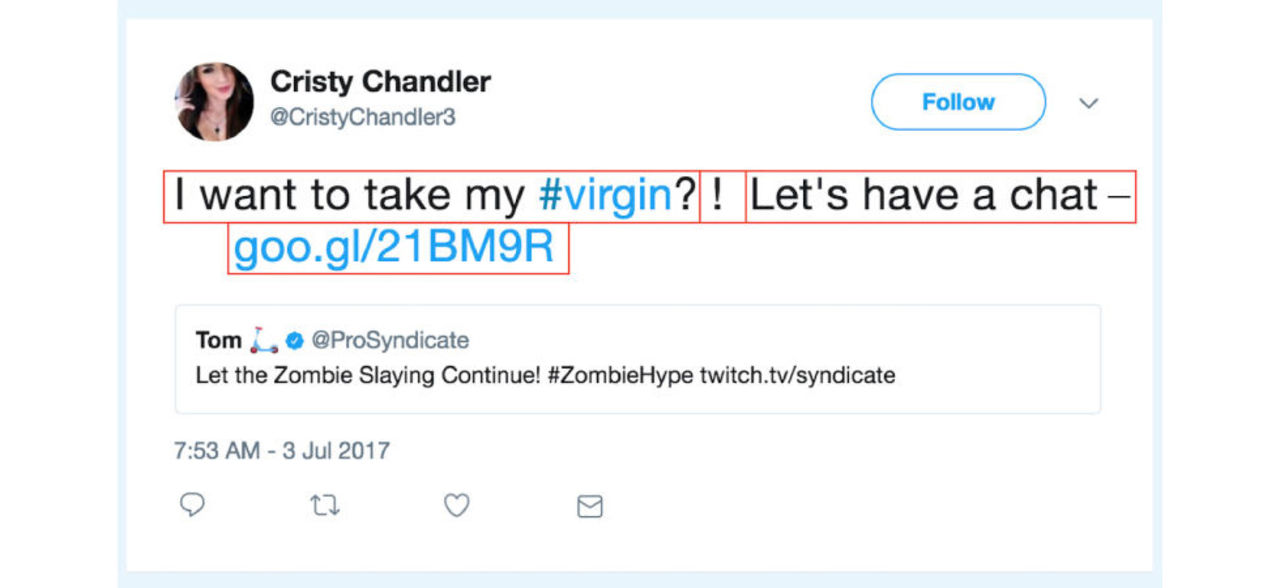Retweet this tweet using the retweet icon
Image resolution: width=1280 pixels, height=588 pixels.
pyautogui.click(x=325, y=506)
